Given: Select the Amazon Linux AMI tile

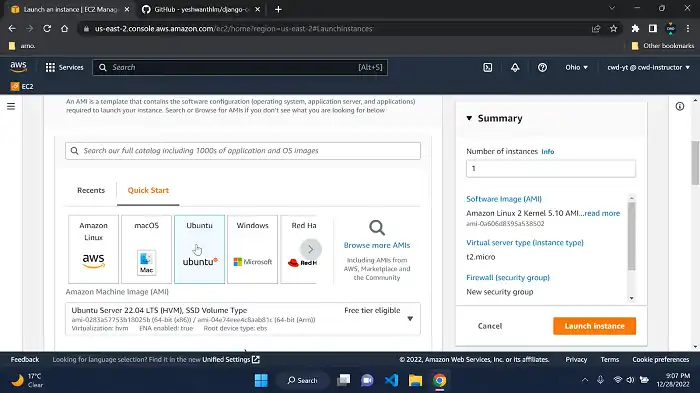Looking at the screenshot, I should coord(93,249).
